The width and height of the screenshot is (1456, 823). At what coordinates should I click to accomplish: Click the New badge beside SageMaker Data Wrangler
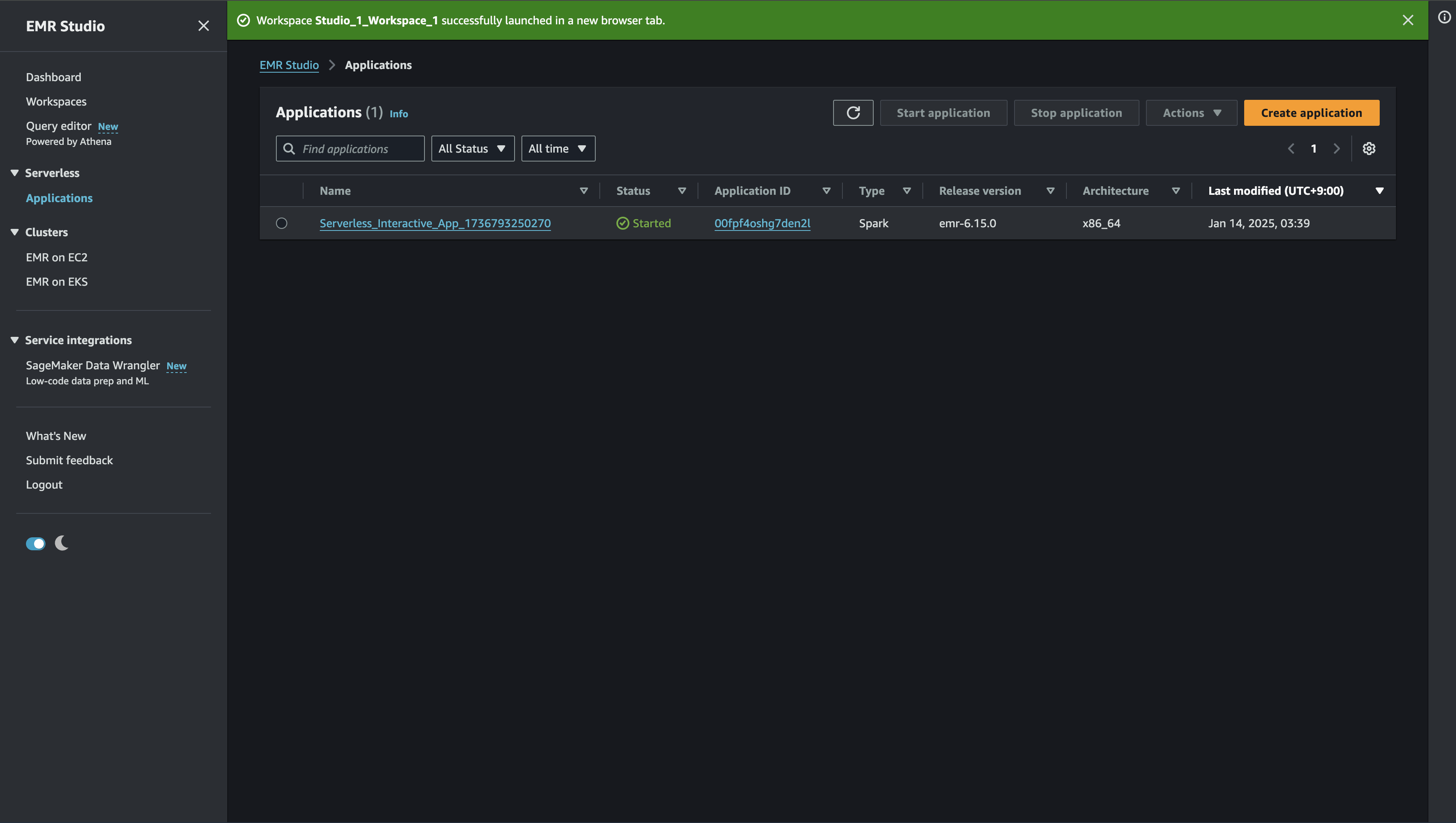(x=177, y=366)
